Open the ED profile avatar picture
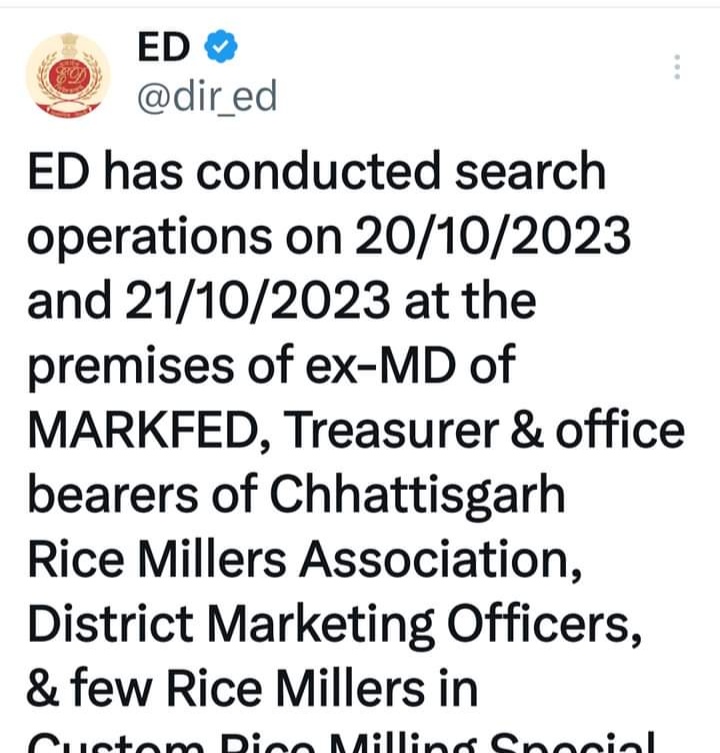The image size is (720, 753). tap(67, 75)
